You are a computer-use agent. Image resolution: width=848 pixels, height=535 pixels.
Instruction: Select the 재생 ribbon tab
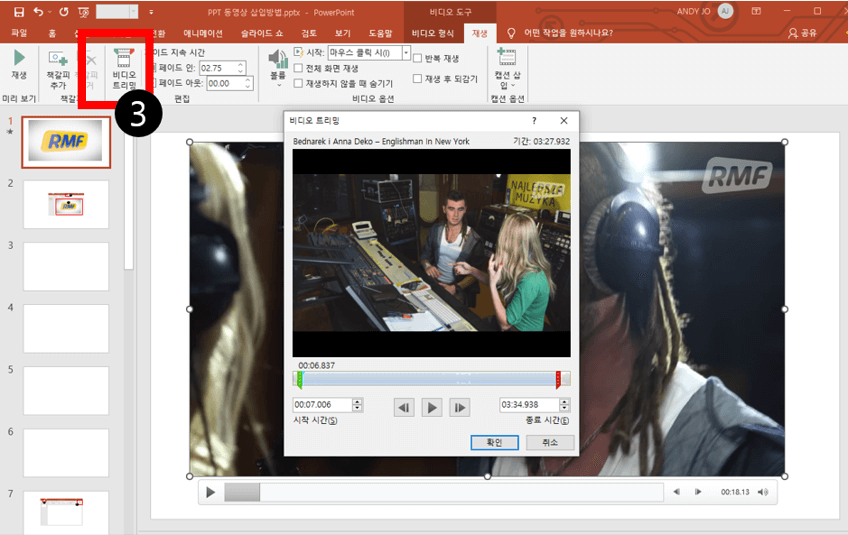tap(480, 33)
